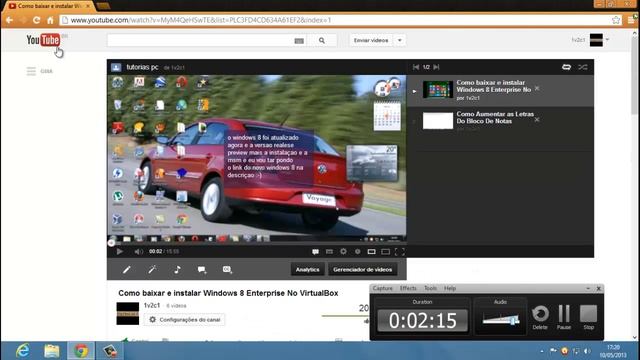Skip to next playlist video
Image resolution: width=640 pixels, height=360 pixels.
(436, 67)
